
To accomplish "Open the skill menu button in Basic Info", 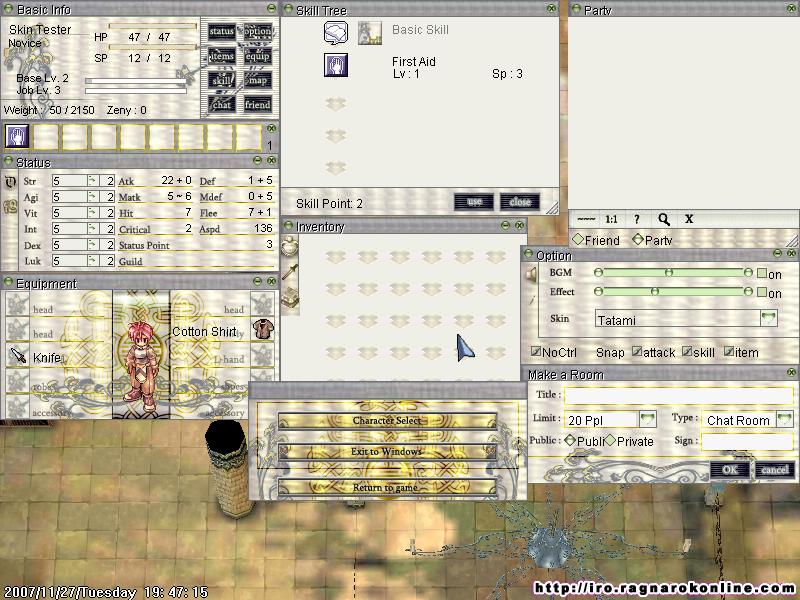I will pos(221,81).
